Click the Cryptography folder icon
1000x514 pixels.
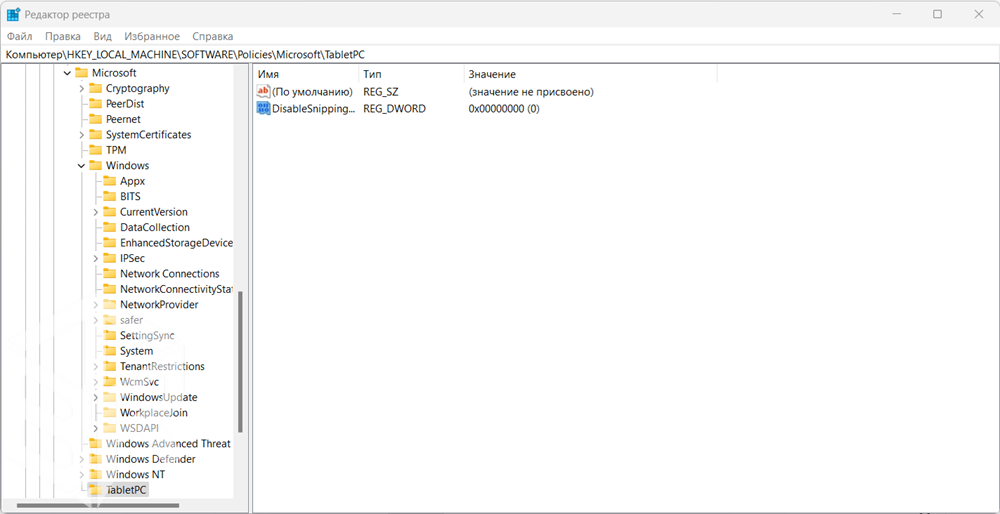pos(95,88)
